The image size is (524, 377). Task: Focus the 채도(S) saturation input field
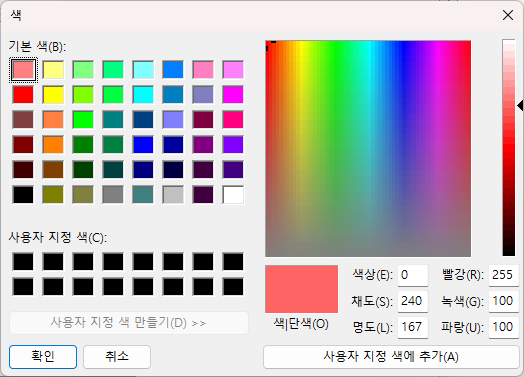tap(413, 301)
